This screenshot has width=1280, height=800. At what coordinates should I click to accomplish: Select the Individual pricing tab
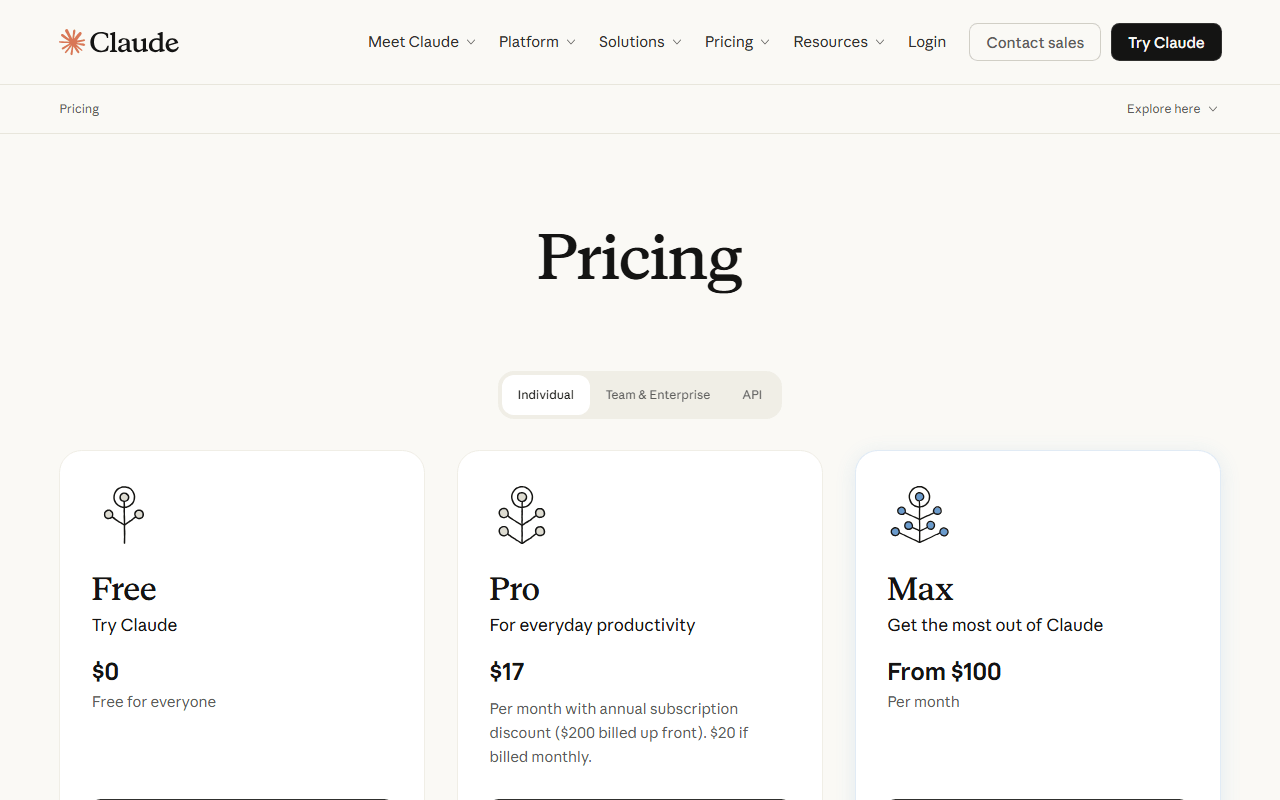546,395
